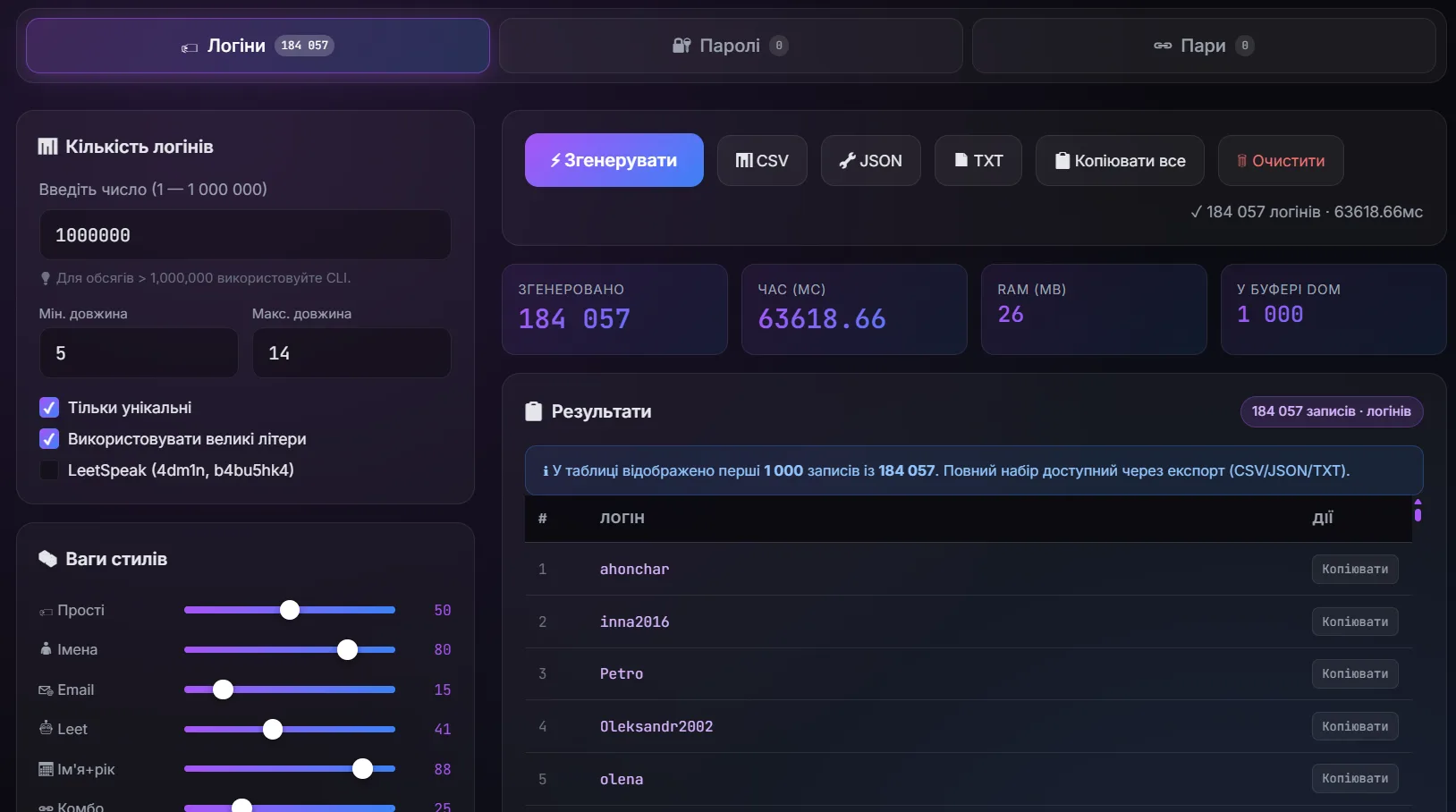
Task: Open the Пари tab
Action: tap(1204, 46)
